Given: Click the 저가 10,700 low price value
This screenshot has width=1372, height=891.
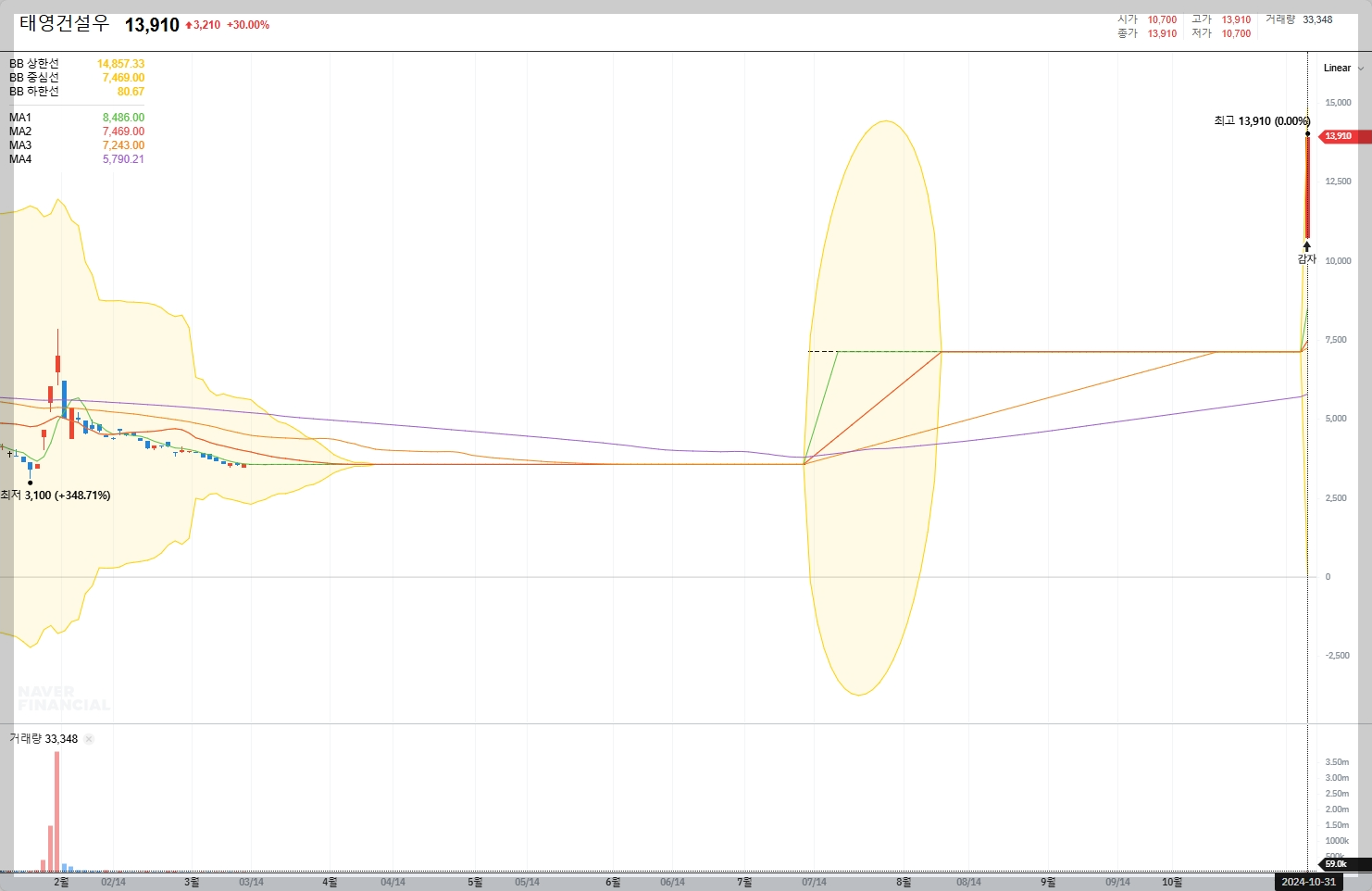Looking at the screenshot, I should pos(1236,33).
